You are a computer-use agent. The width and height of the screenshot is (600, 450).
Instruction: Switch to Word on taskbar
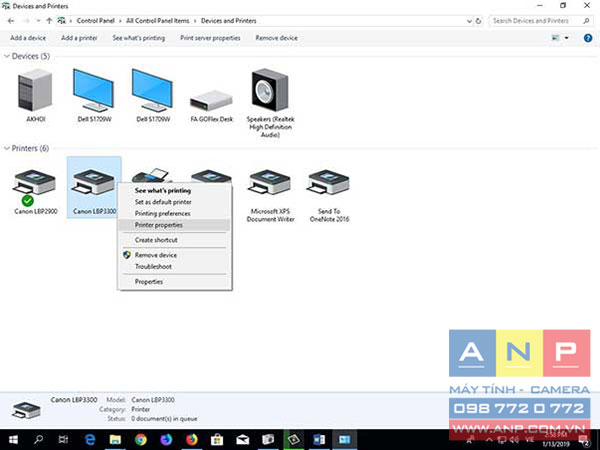(319, 440)
